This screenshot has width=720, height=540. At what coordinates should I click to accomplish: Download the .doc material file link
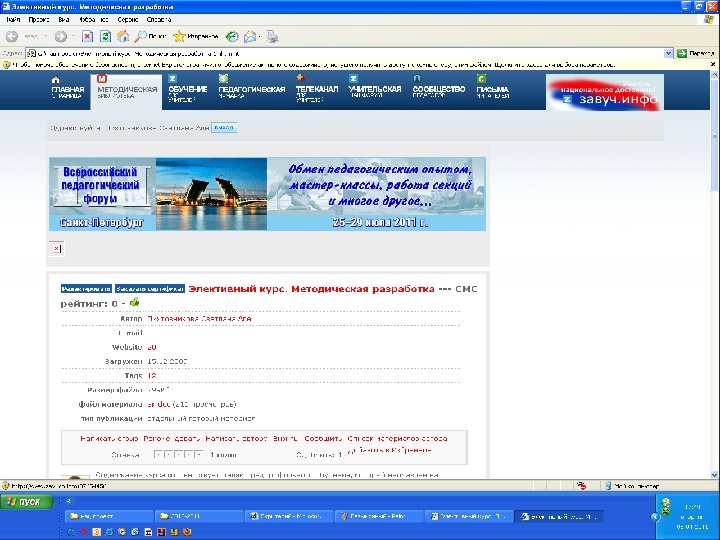[x=159, y=404]
